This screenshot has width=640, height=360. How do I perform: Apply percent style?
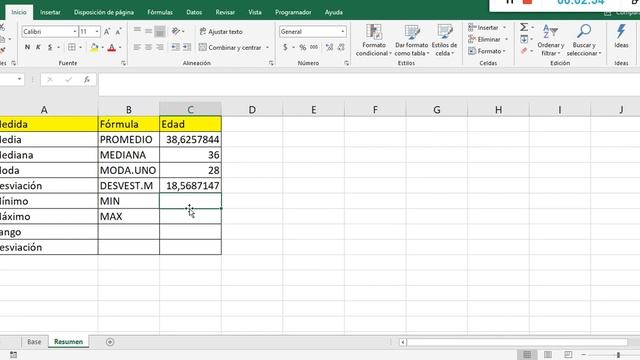click(x=302, y=47)
